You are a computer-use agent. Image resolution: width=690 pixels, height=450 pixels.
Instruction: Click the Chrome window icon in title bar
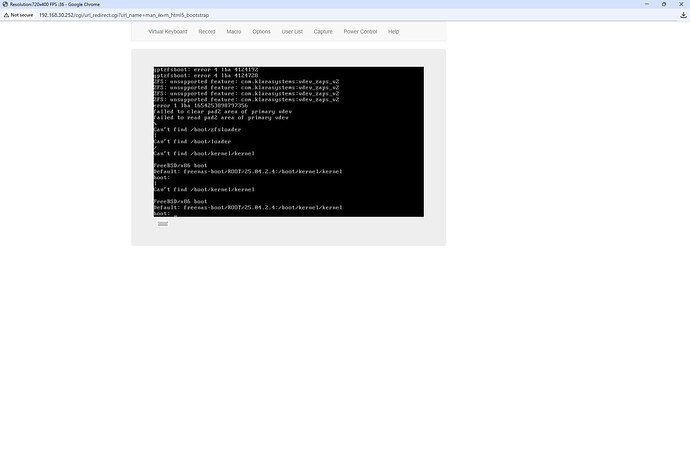tap(5, 4)
